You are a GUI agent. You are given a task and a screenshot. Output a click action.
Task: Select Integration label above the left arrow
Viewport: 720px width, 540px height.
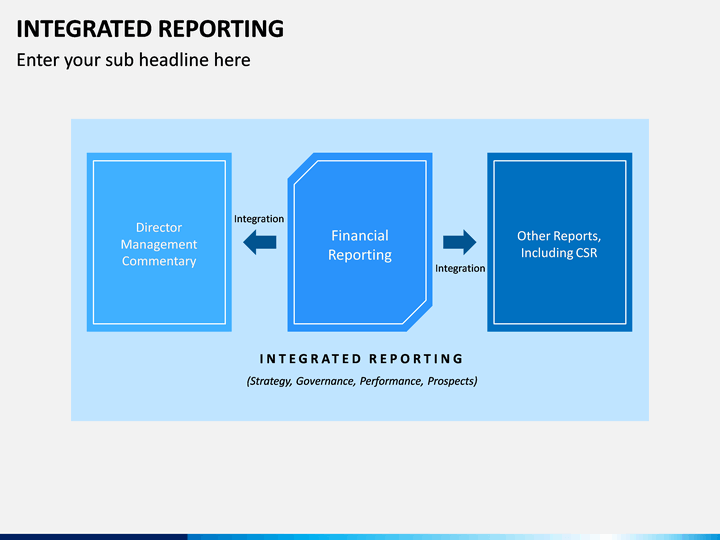[x=259, y=219]
